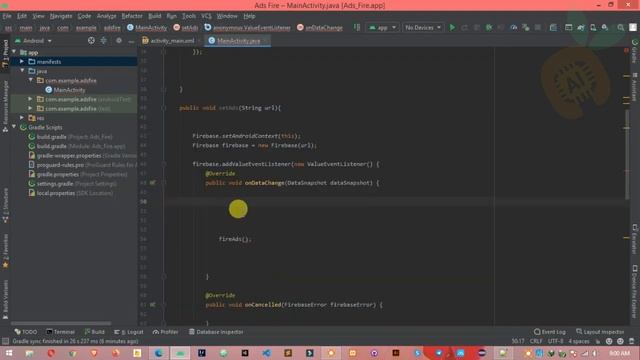The height and width of the screenshot is (360, 640).
Task: Click the Search Everywhere magnifier icon
Action: click(x=620, y=28)
